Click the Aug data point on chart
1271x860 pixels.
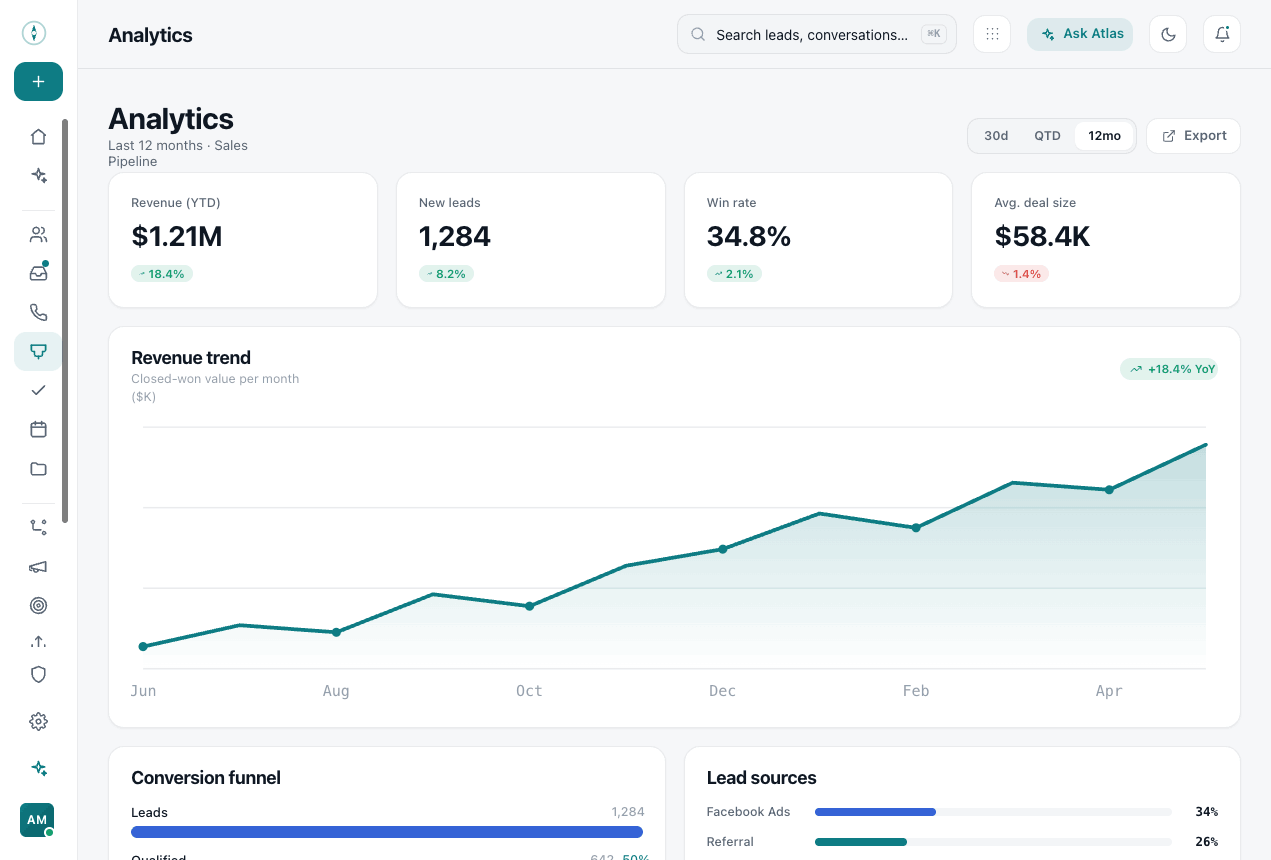click(x=336, y=632)
